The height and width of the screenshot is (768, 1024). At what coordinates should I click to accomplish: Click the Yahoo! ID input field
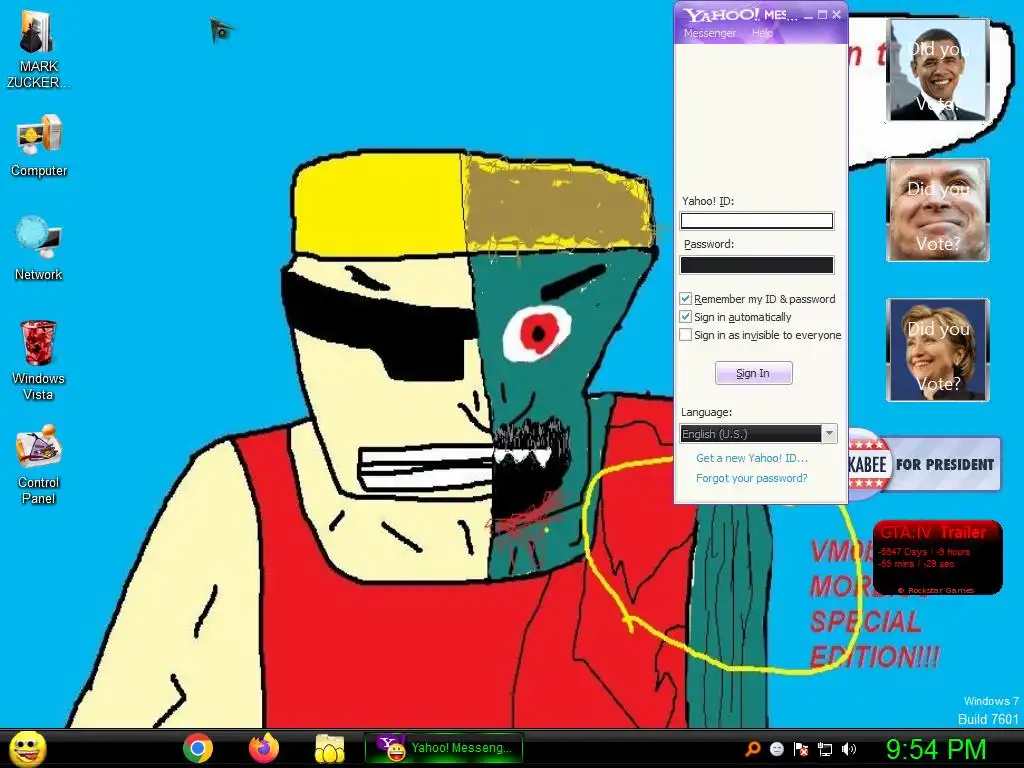[x=757, y=221]
